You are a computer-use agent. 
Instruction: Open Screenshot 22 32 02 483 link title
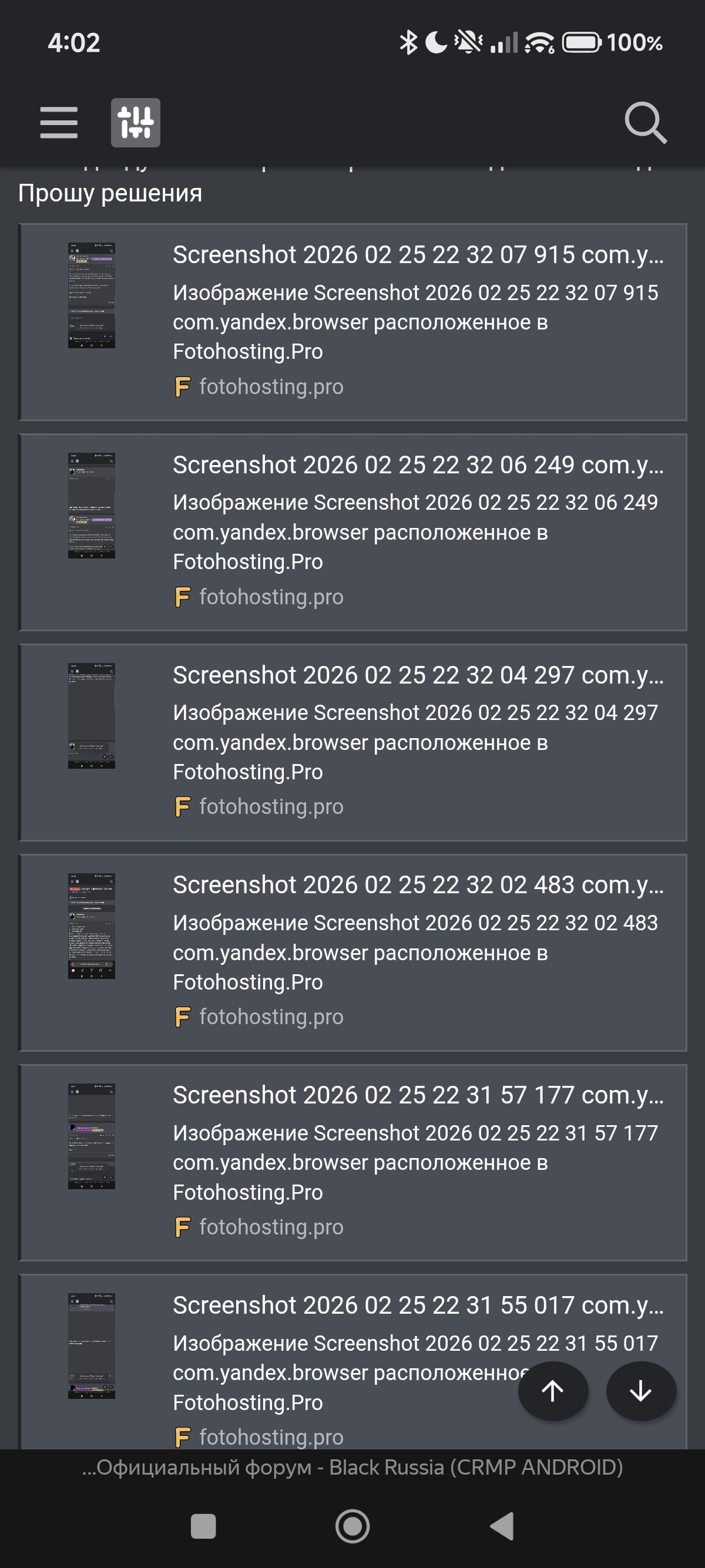pos(418,885)
